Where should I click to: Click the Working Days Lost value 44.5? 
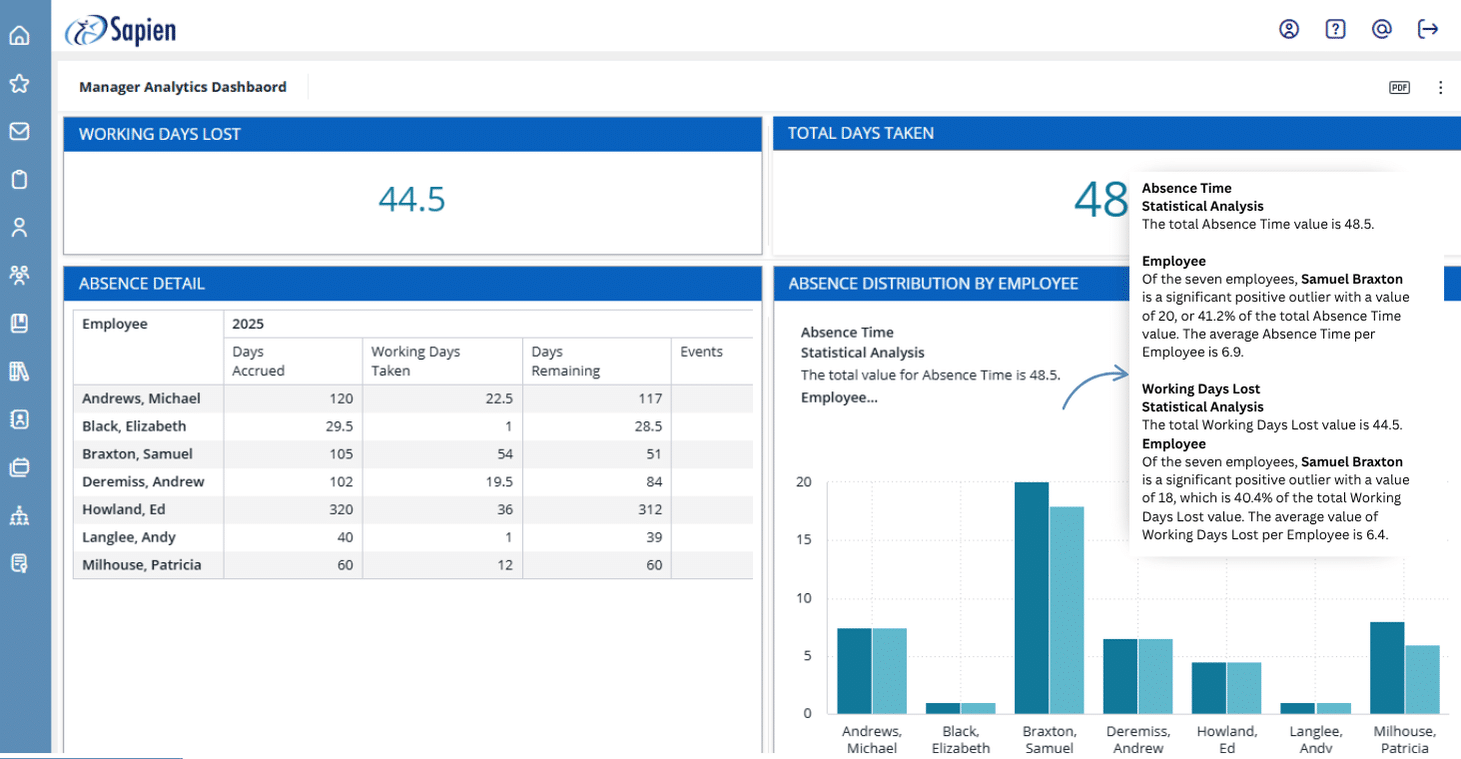point(412,199)
